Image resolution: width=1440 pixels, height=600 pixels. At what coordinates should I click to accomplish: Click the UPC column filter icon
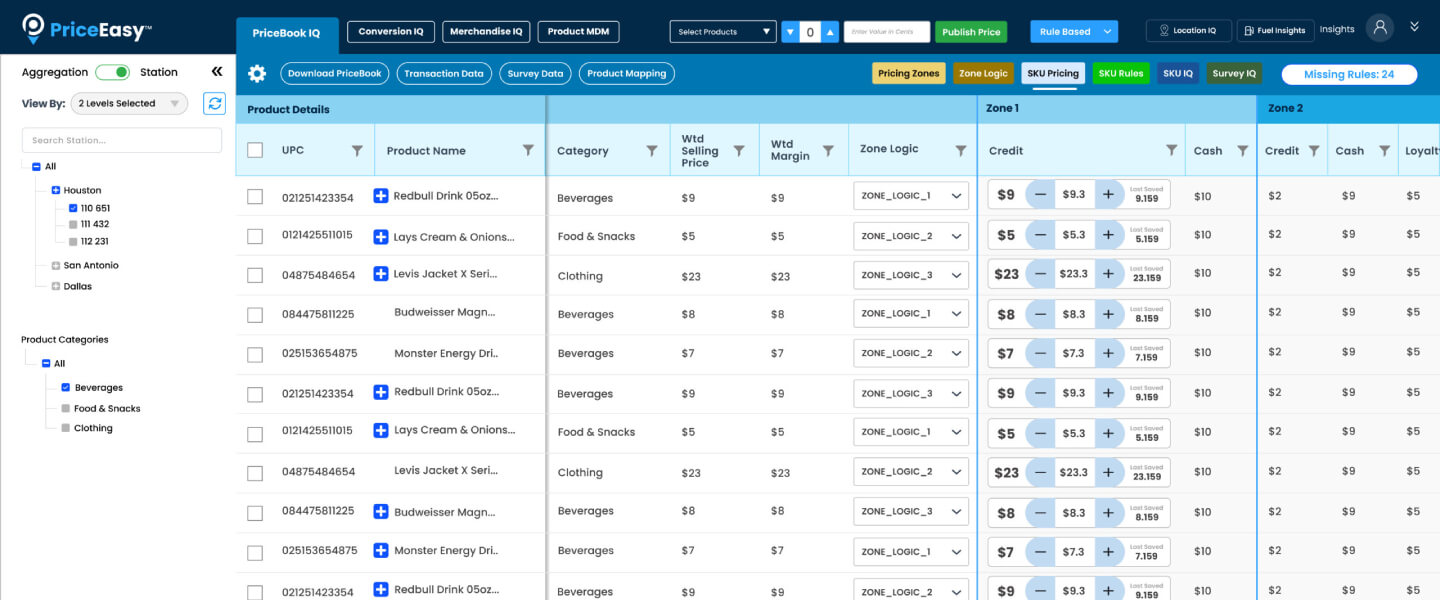pyautogui.click(x=357, y=150)
